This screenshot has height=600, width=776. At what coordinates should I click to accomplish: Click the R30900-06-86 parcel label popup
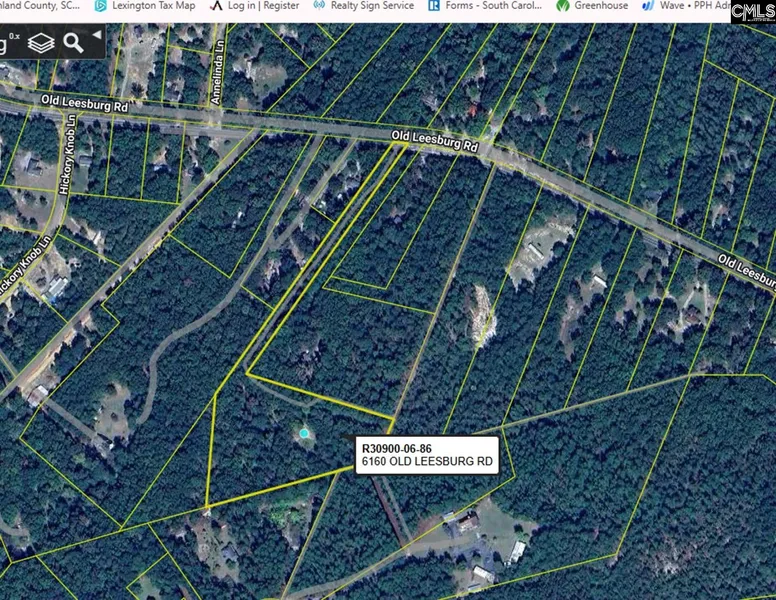point(397,447)
